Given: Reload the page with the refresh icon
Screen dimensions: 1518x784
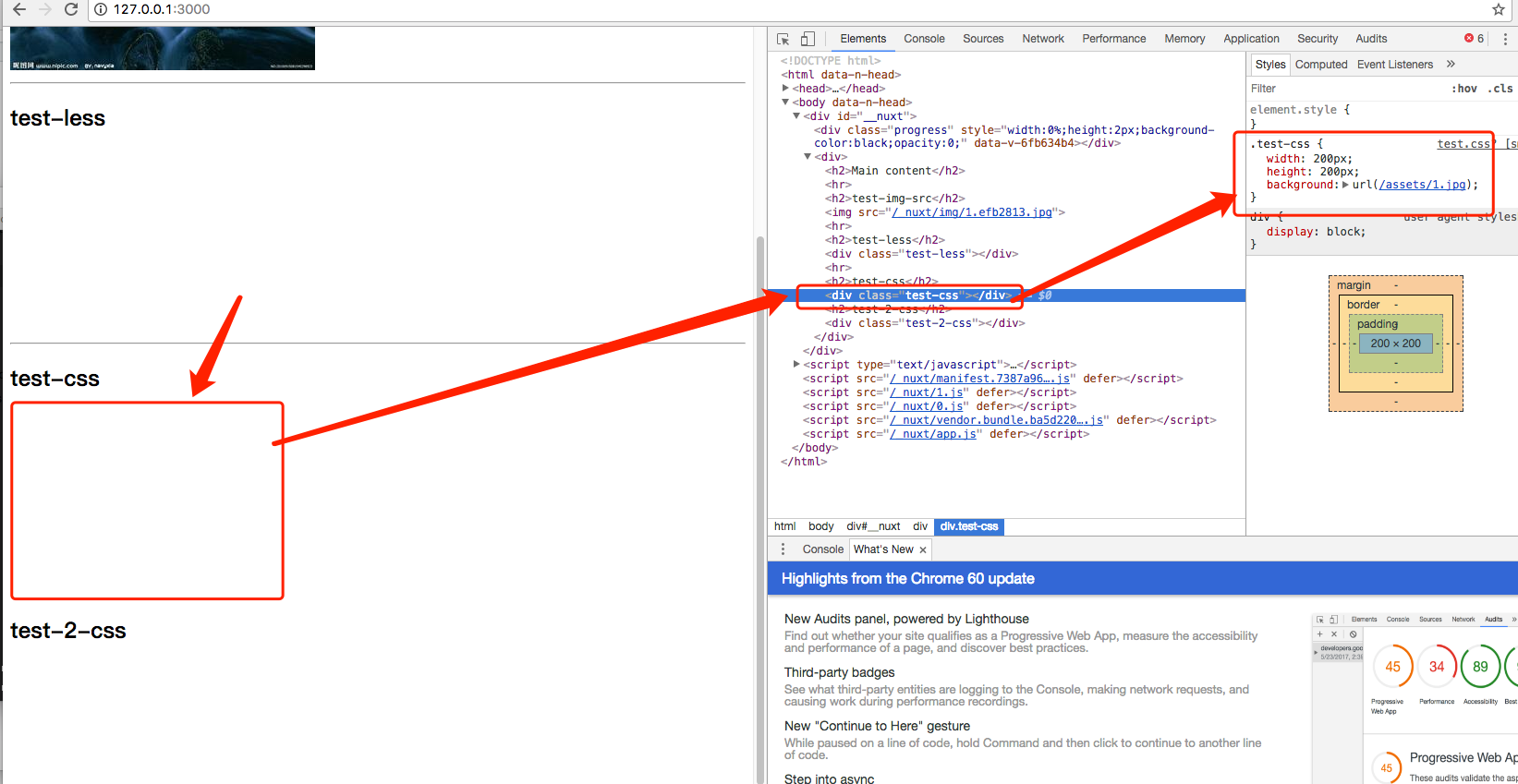Looking at the screenshot, I should [70, 9].
